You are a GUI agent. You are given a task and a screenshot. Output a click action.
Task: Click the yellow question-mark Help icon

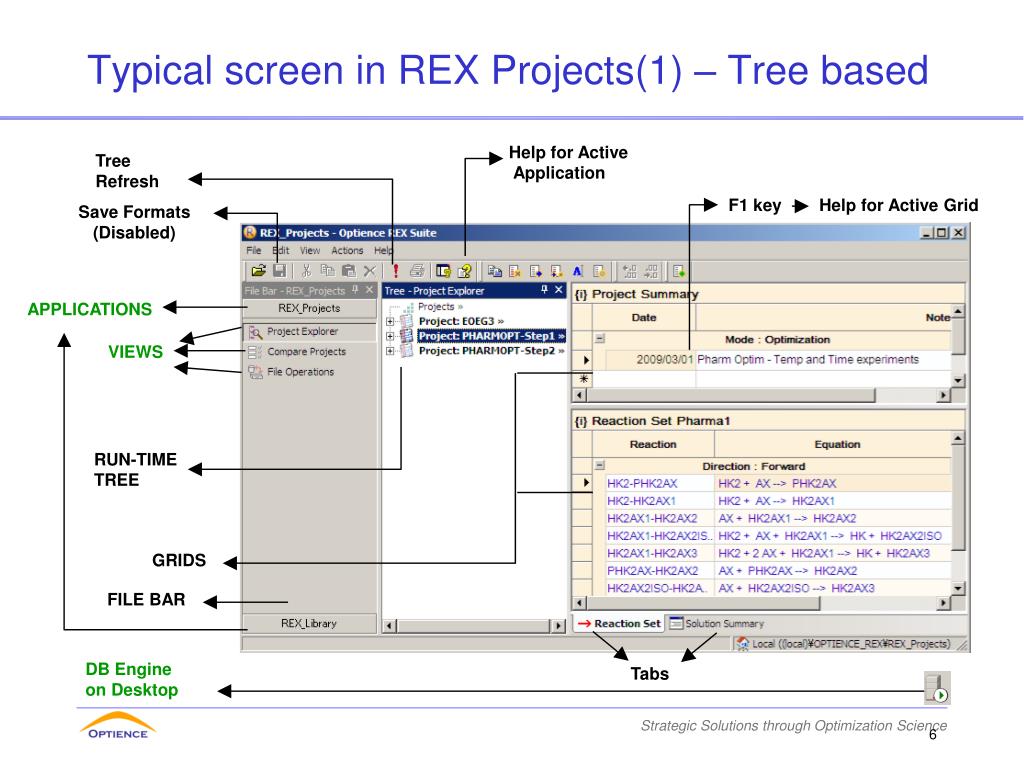(x=464, y=270)
